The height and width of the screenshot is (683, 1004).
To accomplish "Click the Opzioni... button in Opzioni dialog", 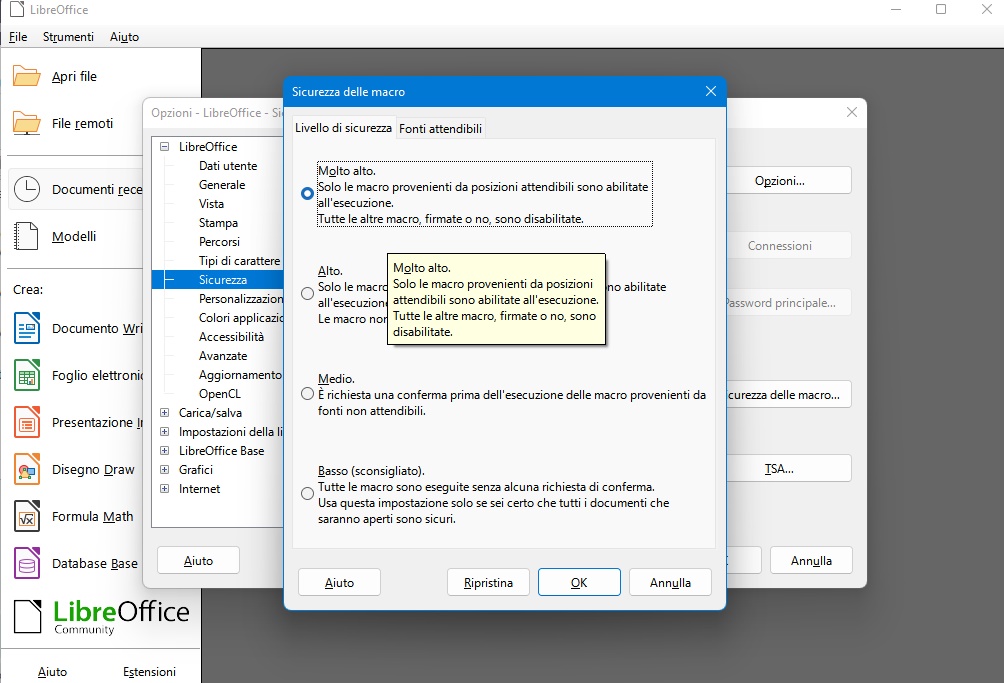I will coord(789,181).
